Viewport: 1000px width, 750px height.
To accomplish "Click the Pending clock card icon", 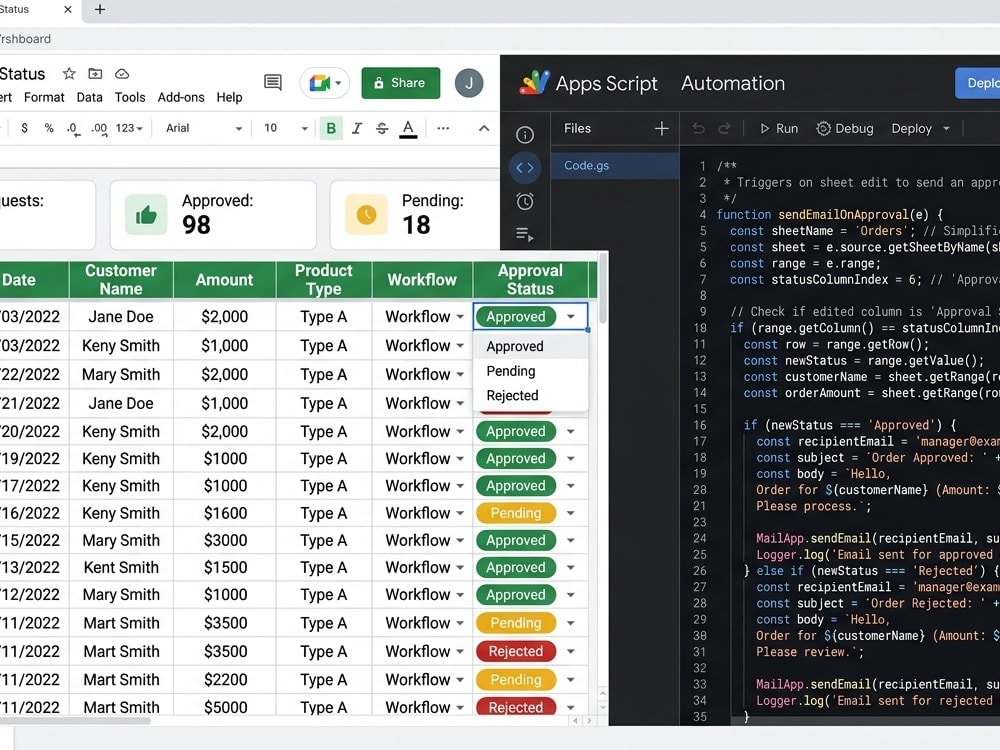I will (x=366, y=215).
